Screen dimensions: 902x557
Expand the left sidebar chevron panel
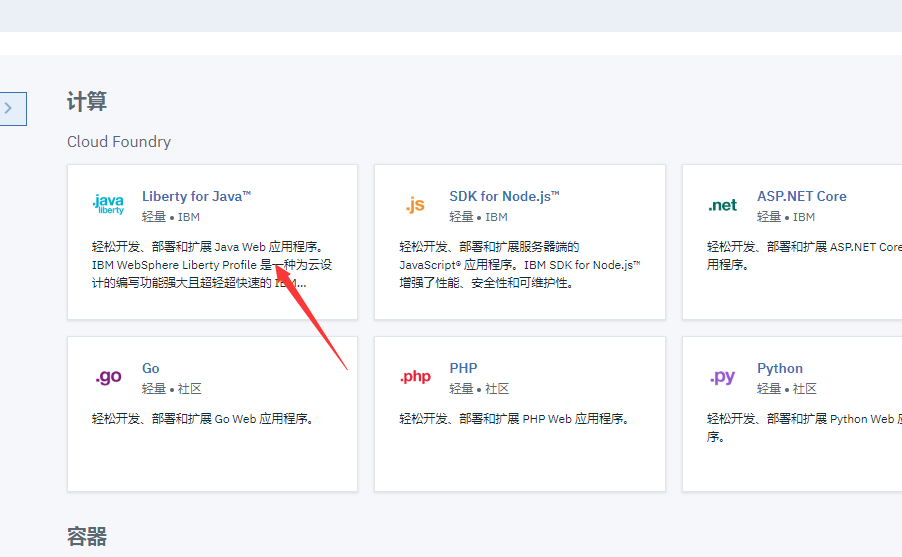tap(13, 108)
